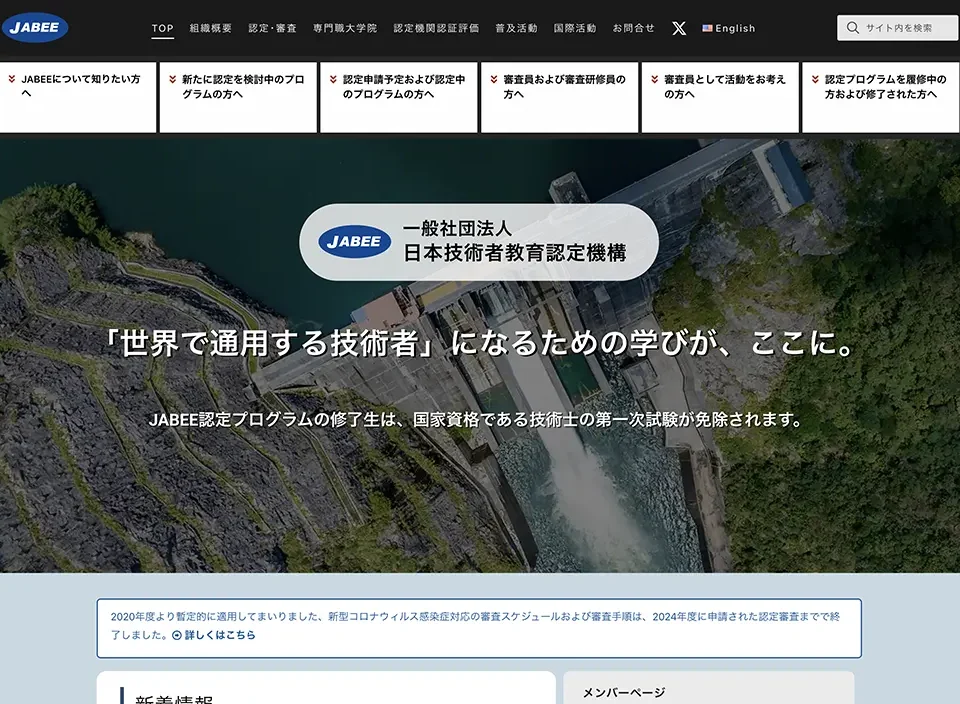Viewport: 960px width, 704px height.
Task: Click the circled arrow icon before 詳しくはこちら
Action: 177,635
